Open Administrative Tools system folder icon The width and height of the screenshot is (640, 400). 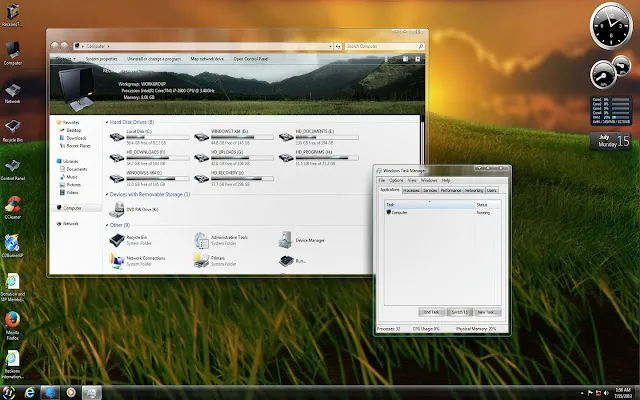pyautogui.click(x=201, y=240)
